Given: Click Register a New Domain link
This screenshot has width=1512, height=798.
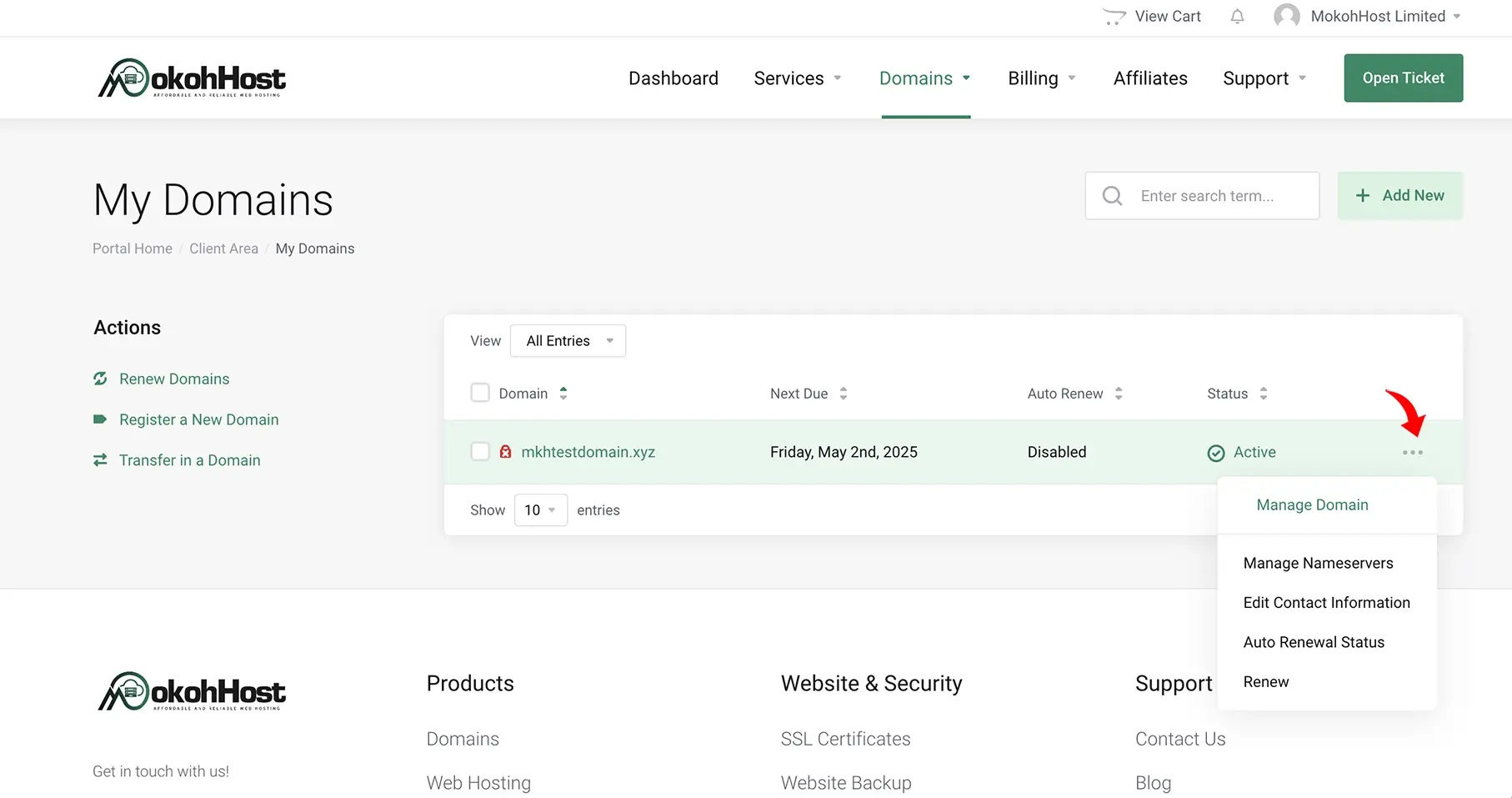Looking at the screenshot, I should (199, 419).
